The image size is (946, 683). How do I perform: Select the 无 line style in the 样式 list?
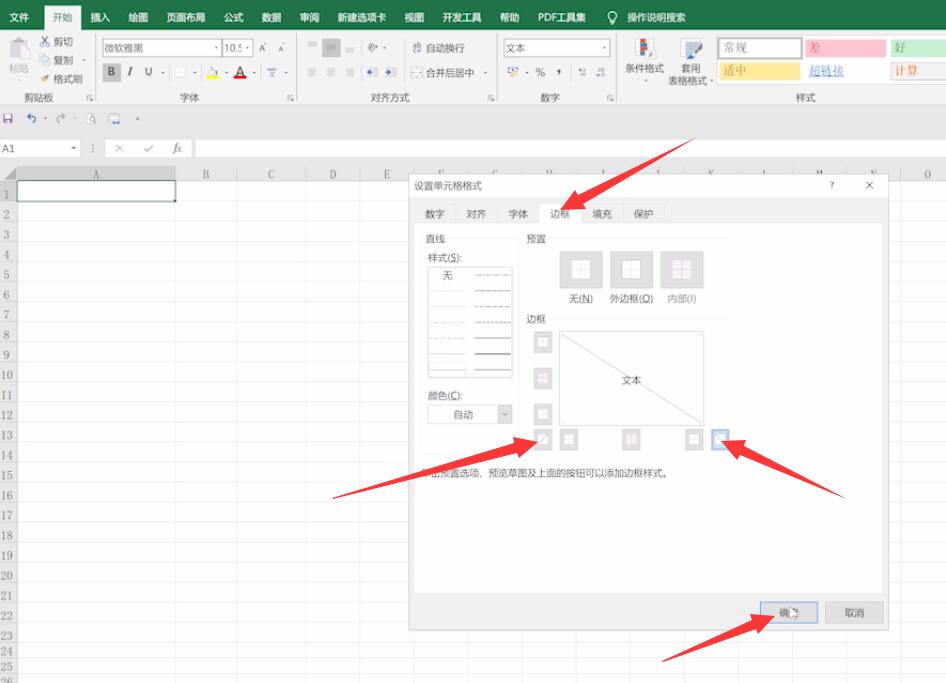[447, 276]
